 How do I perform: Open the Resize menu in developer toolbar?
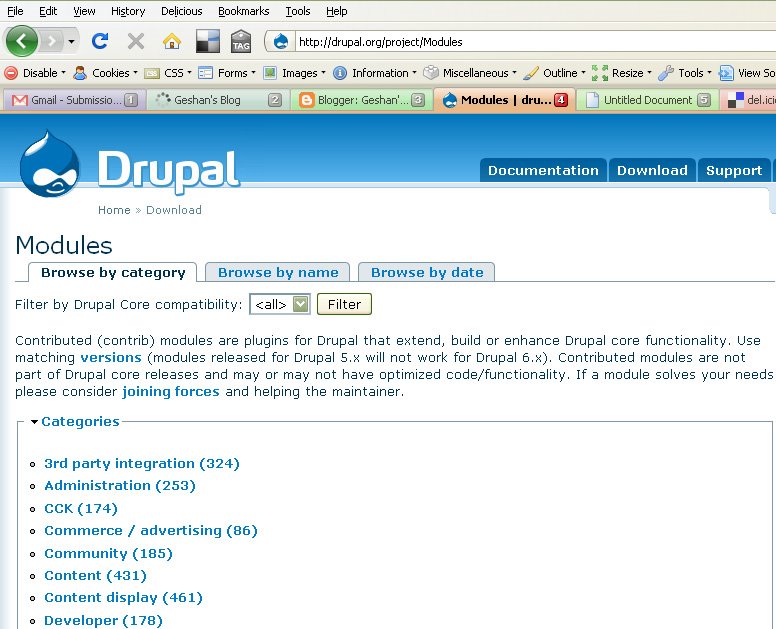622,73
